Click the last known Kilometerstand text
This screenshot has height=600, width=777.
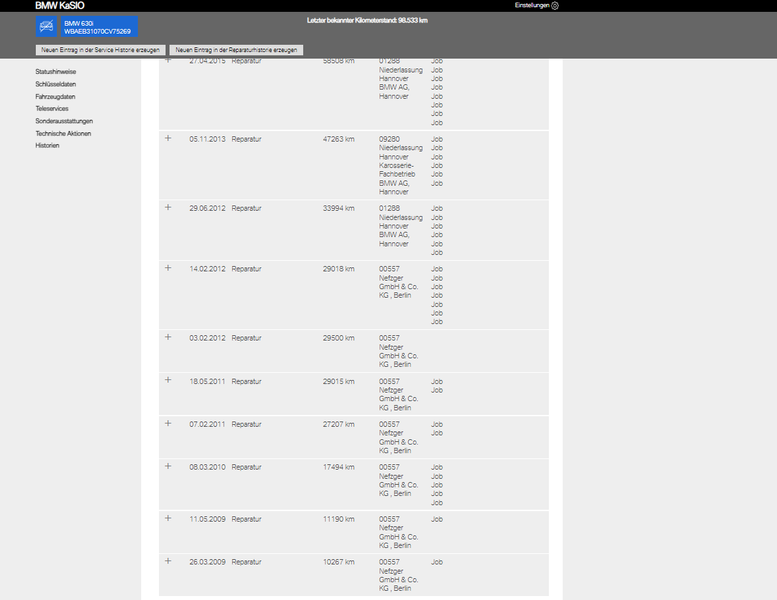[367, 20]
